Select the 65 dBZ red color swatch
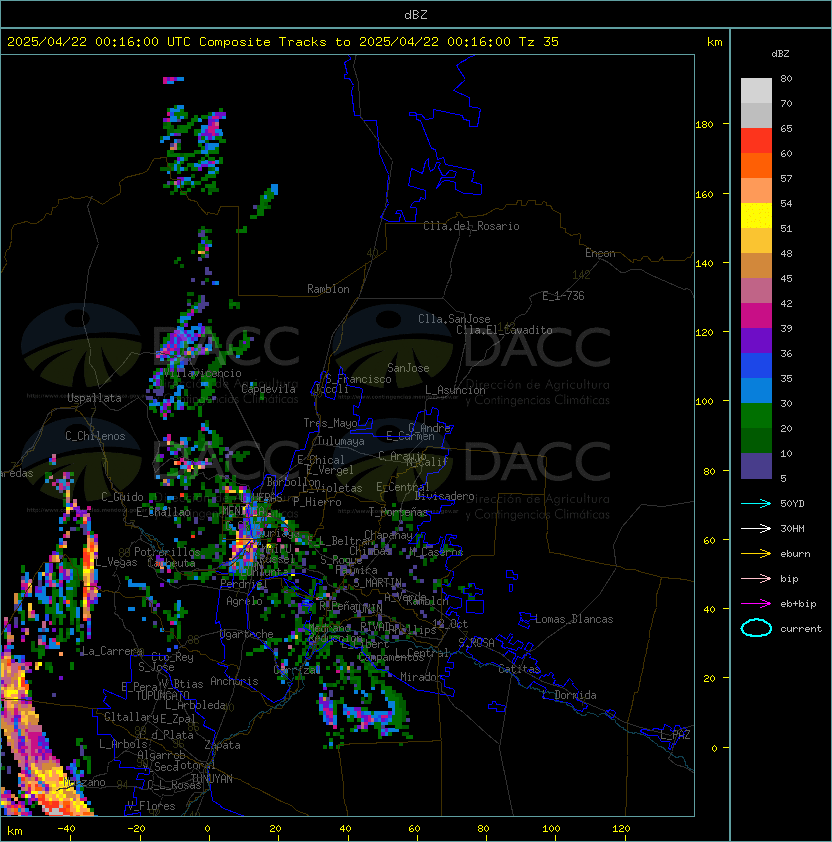832x842 pixels. pos(756,140)
